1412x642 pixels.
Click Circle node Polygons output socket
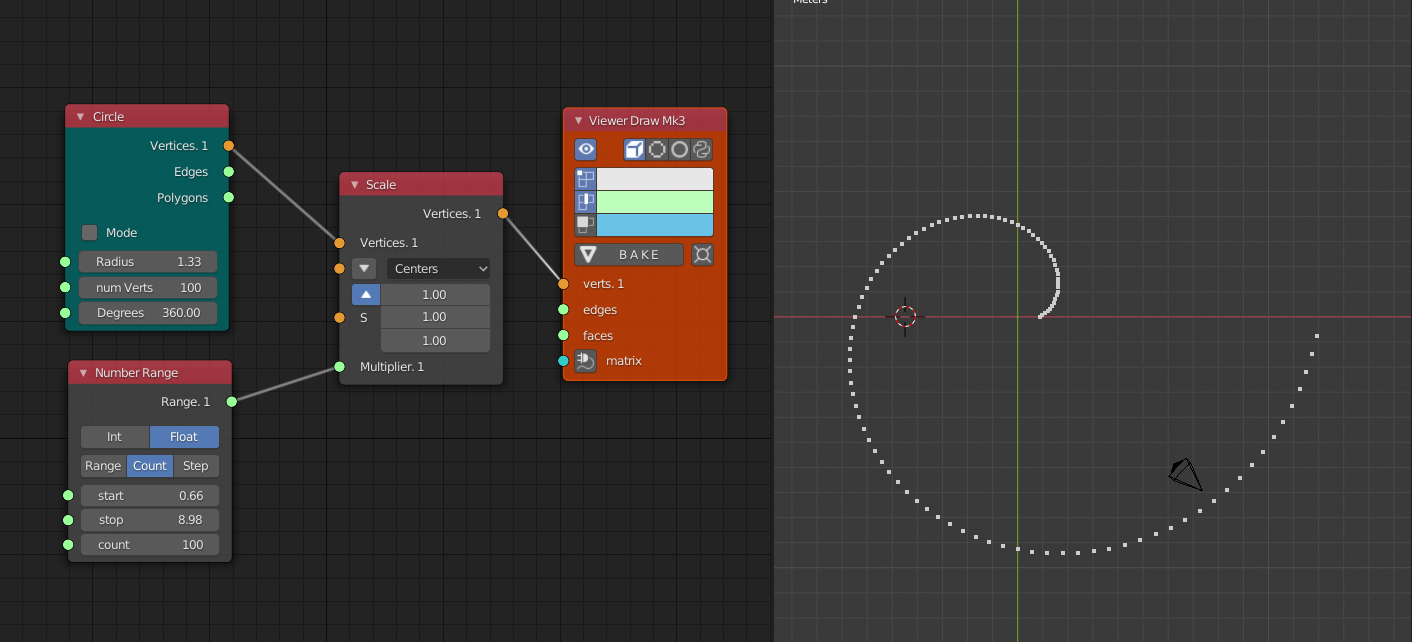[x=229, y=197]
